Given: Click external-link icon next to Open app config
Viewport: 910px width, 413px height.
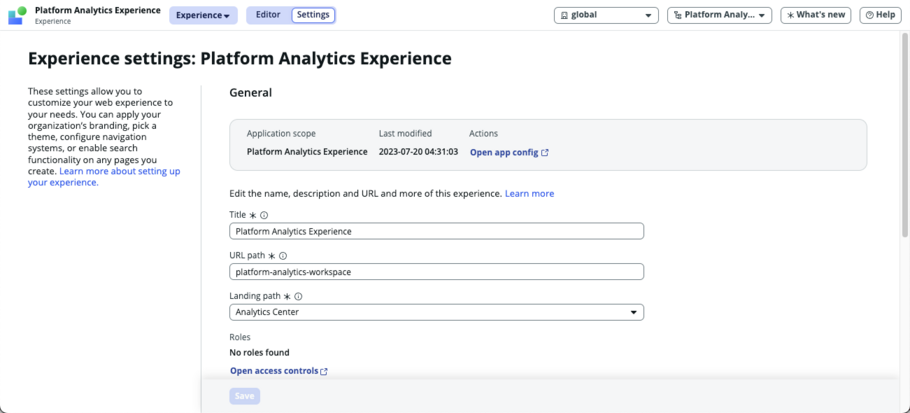Looking at the screenshot, I should [x=544, y=153].
